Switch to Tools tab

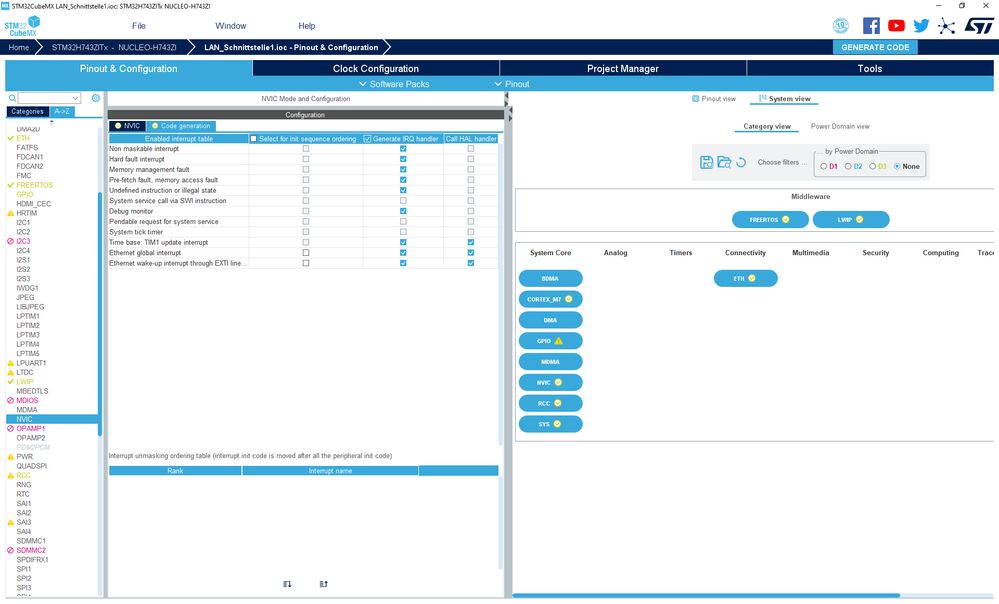870,68
